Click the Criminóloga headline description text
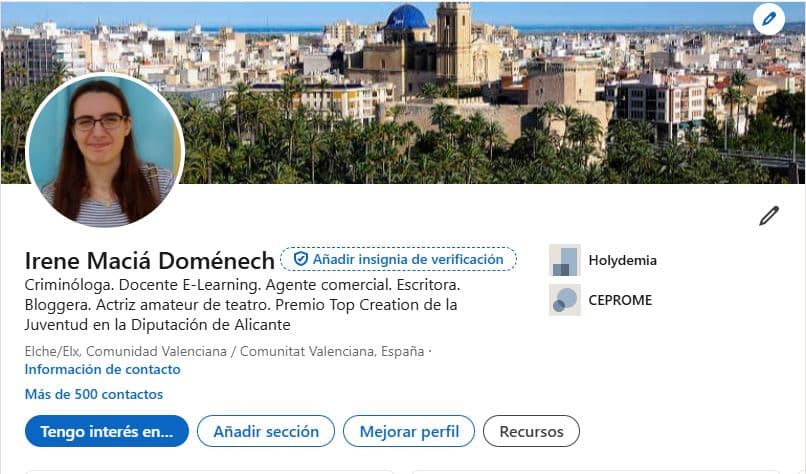Screen dimensions: 806x474 coord(243,305)
